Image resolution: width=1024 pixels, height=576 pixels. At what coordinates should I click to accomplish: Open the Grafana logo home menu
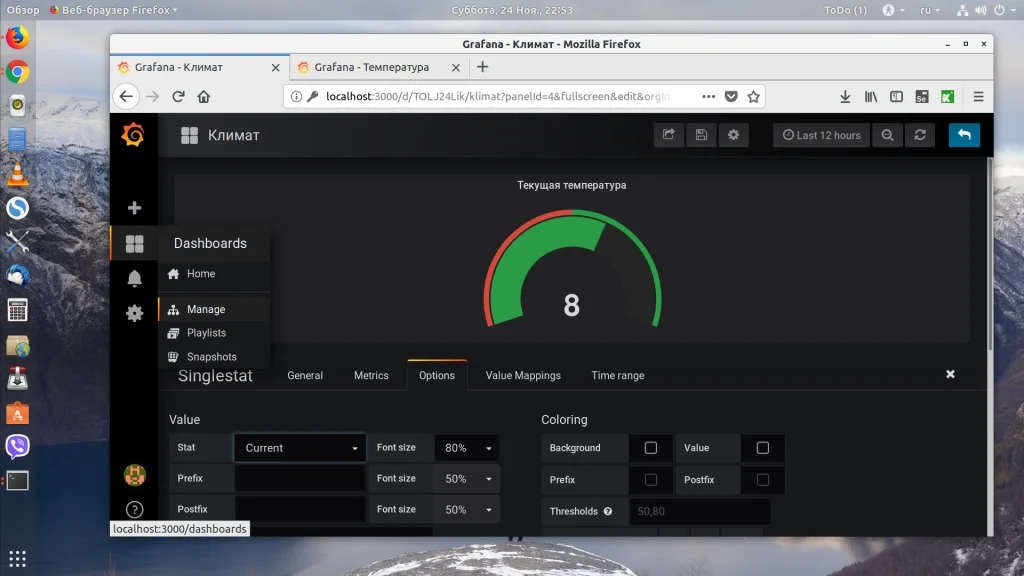coord(133,135)
